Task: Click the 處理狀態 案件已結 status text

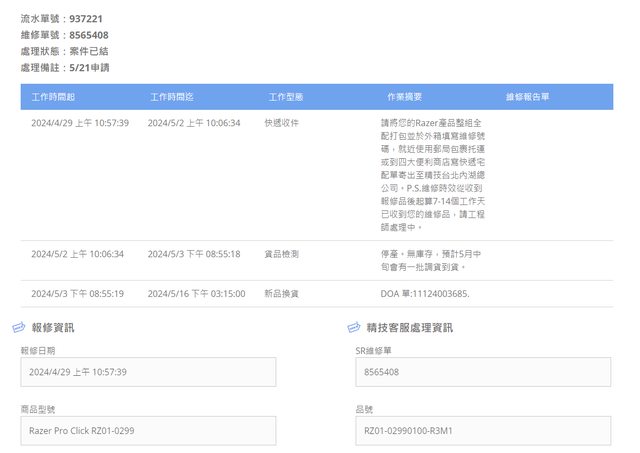Action: pyautogui.click(x=67, y=51)
